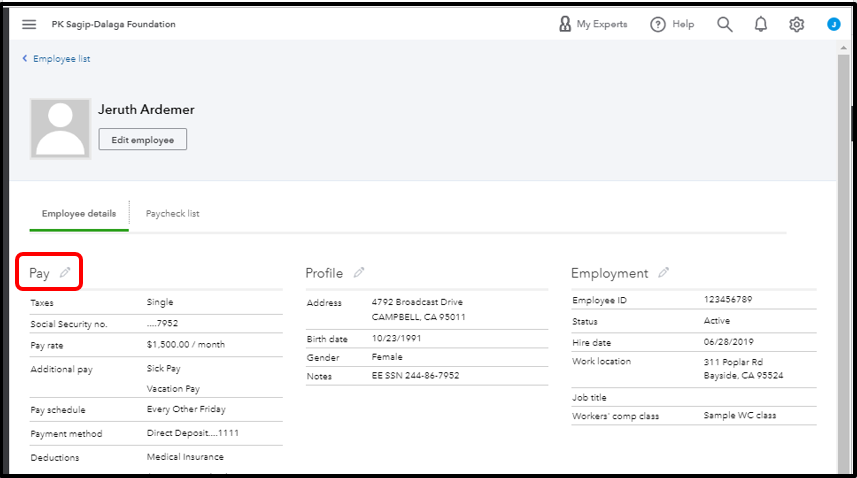The width and height of the screenshot is (857, 478).
Task: Click the Edit employee button
Action: [x=142, y=140]
